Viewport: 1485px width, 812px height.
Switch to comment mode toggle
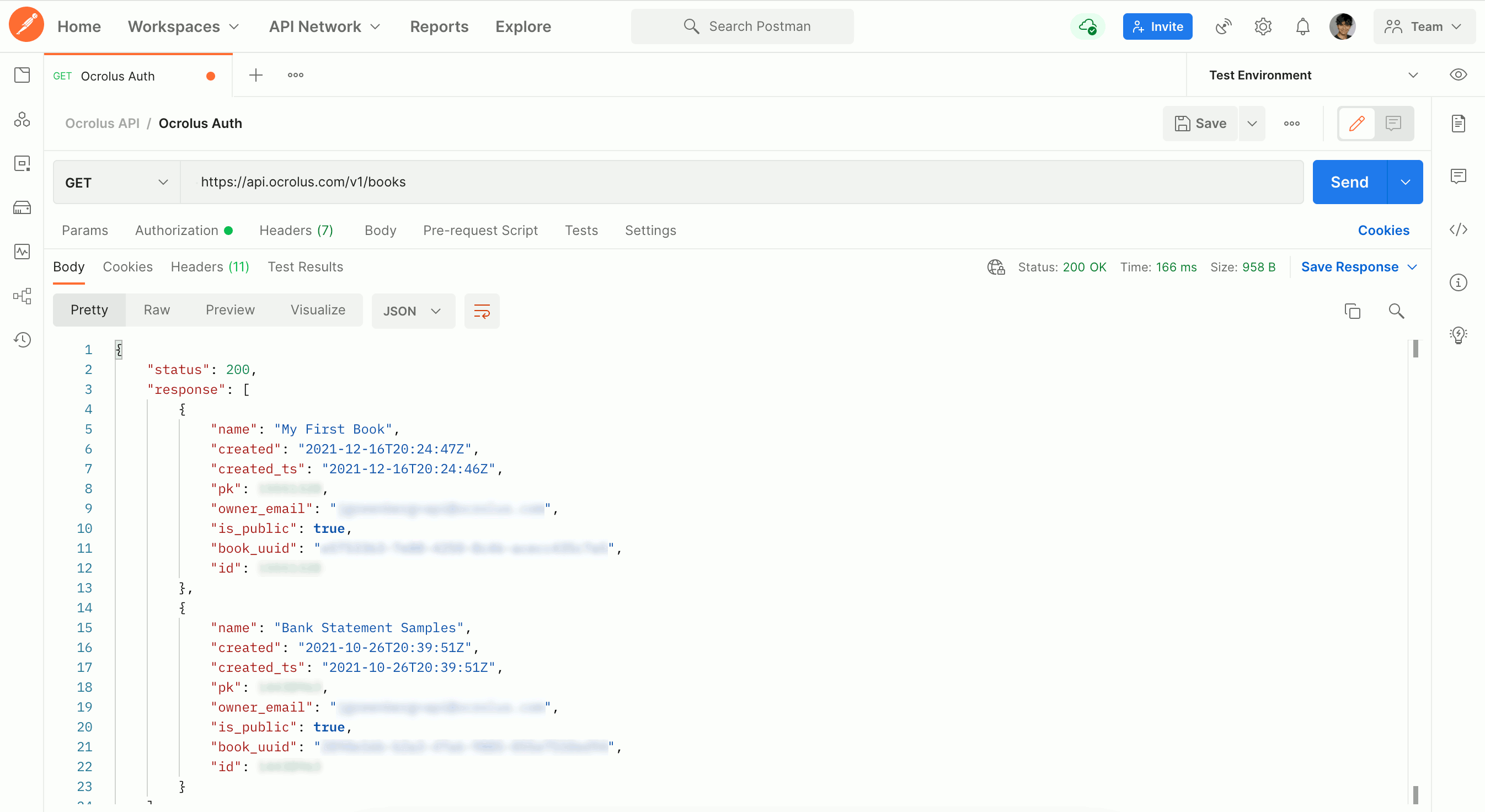tap(1393, 124)
